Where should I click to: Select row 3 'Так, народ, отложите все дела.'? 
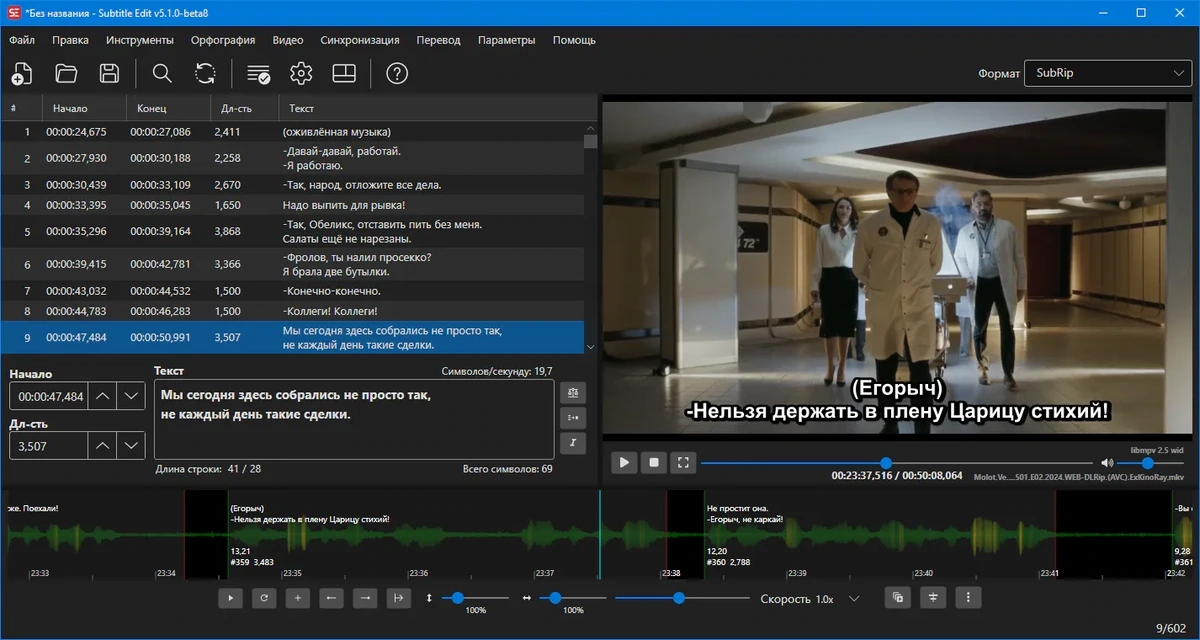(292, 185)
